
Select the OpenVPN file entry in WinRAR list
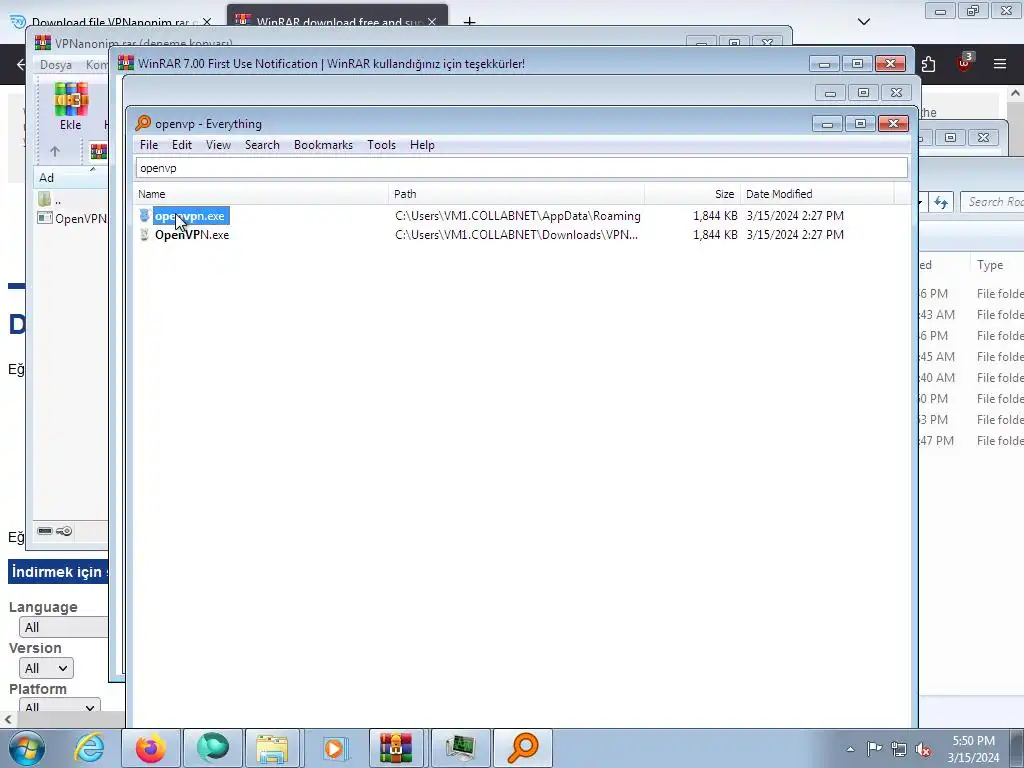click(x=72, y=218)
